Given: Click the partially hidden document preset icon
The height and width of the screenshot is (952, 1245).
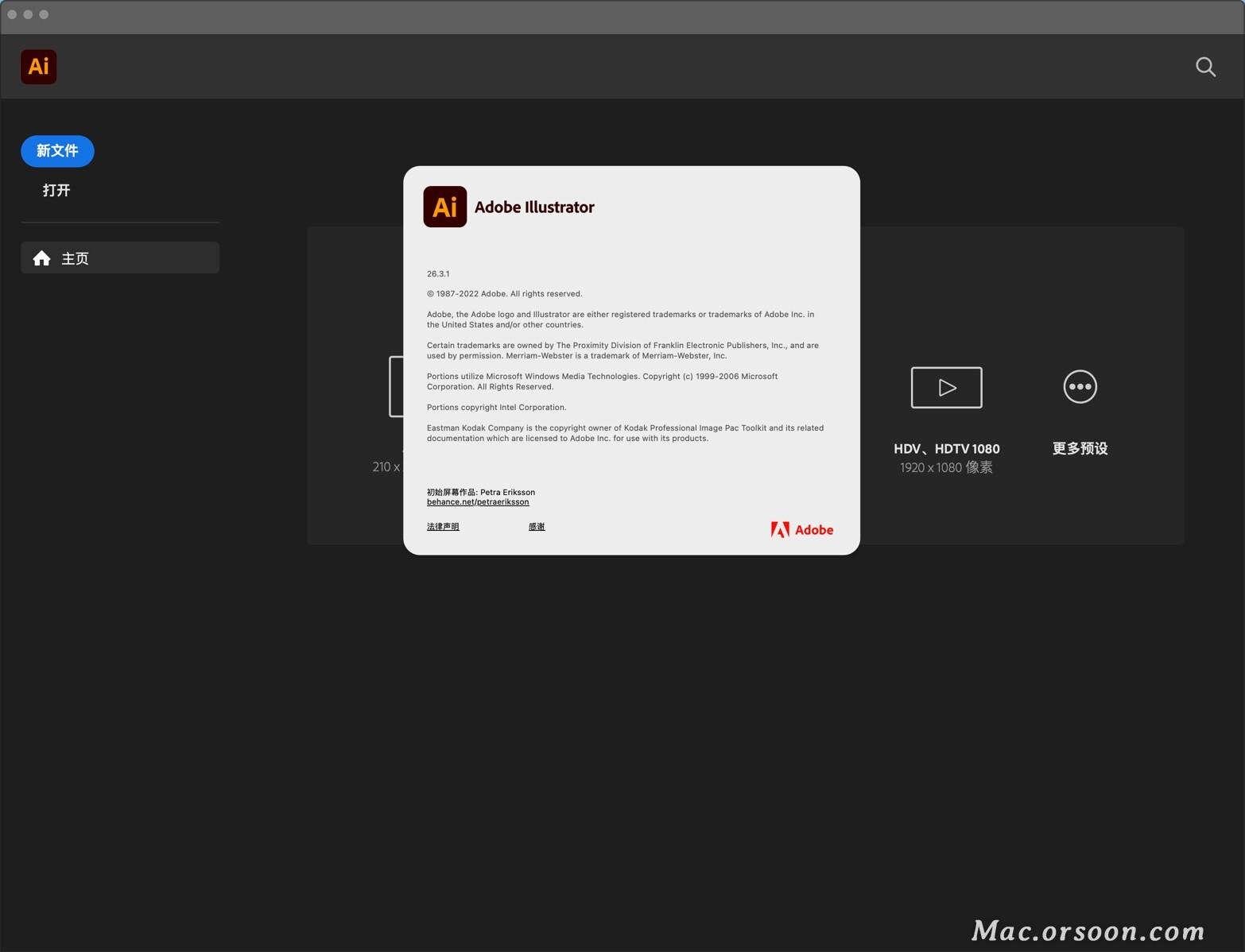Looking at the screenshot, I should pyautogui.click(x=395, y=386).
